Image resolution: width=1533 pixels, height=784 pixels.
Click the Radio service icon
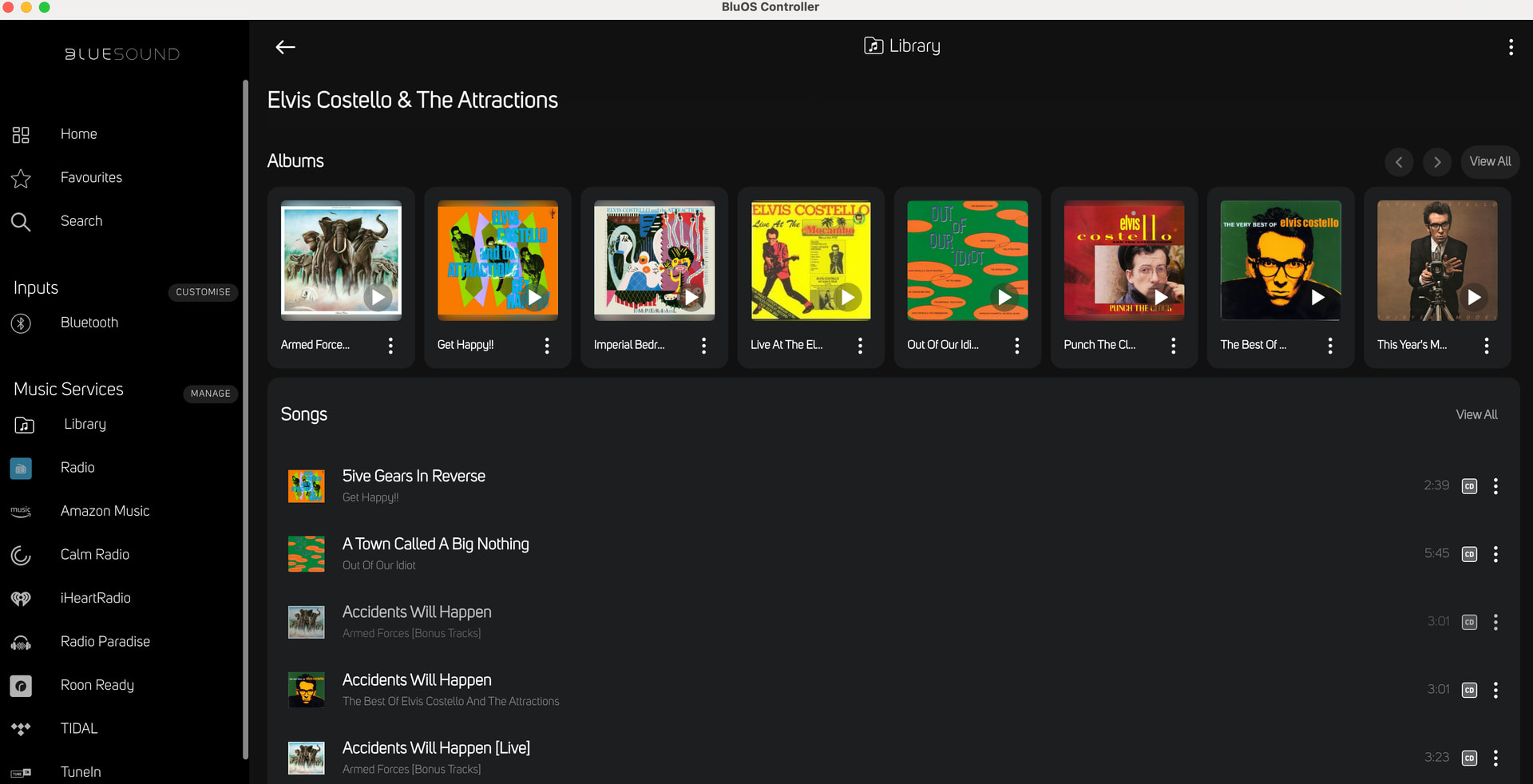point(21,469)
